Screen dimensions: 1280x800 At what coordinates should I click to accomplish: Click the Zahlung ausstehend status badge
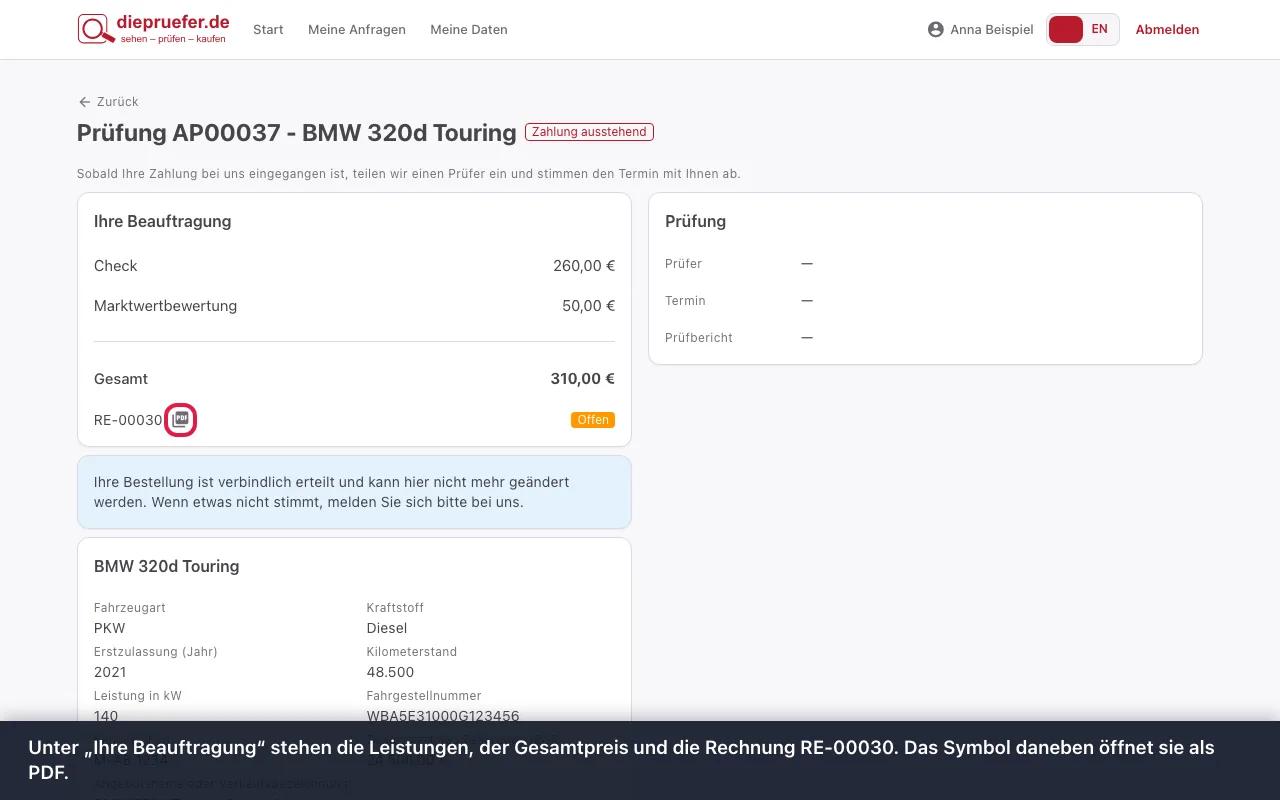[x=589, y=132]
